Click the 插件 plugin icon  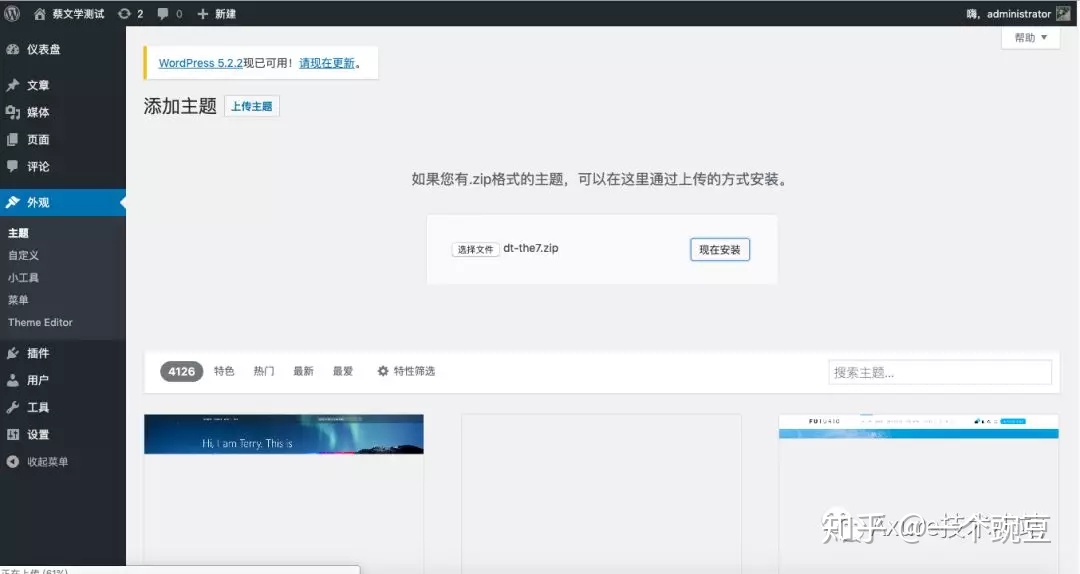(x=12, y=353)
